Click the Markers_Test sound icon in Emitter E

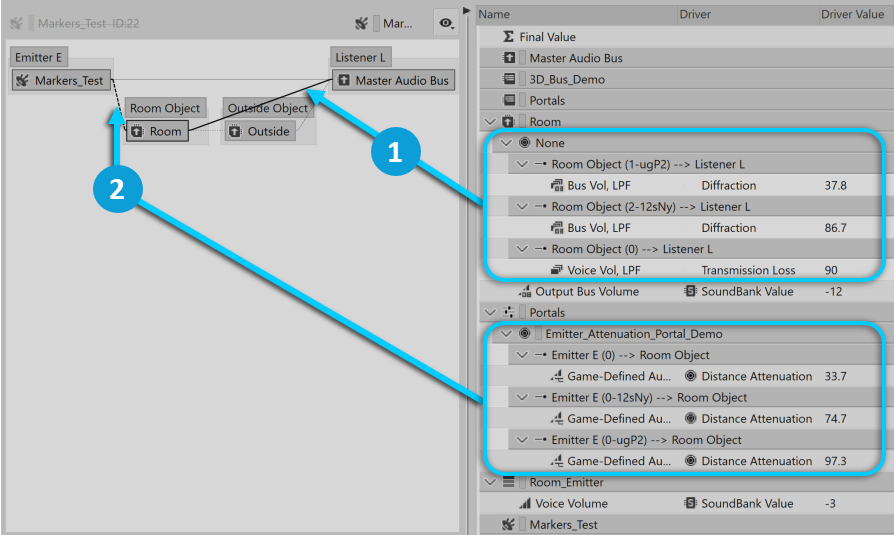coord(22,81)
